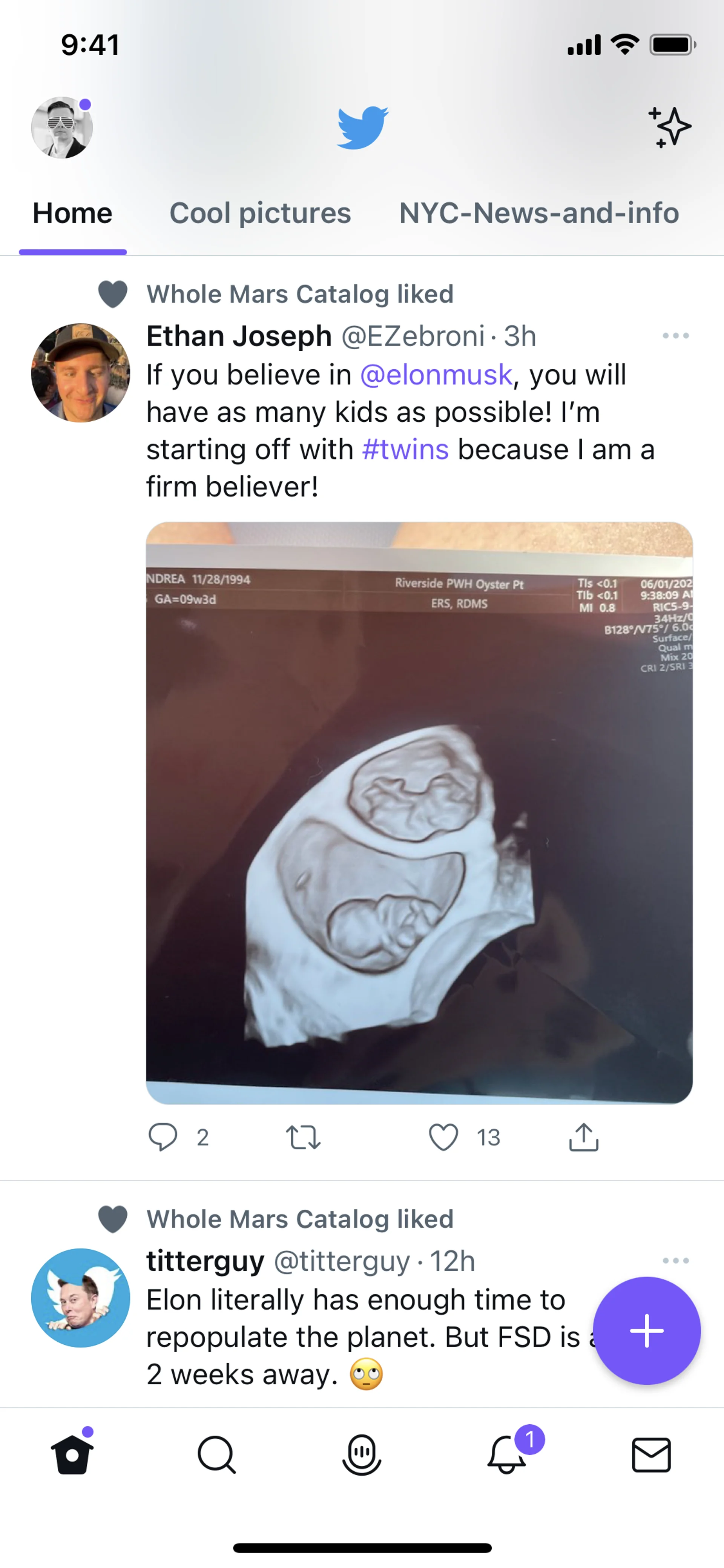Screen dimensions: 724x1568
Task: Open more options for titterguy's tweet
Action: [675, 1261]
